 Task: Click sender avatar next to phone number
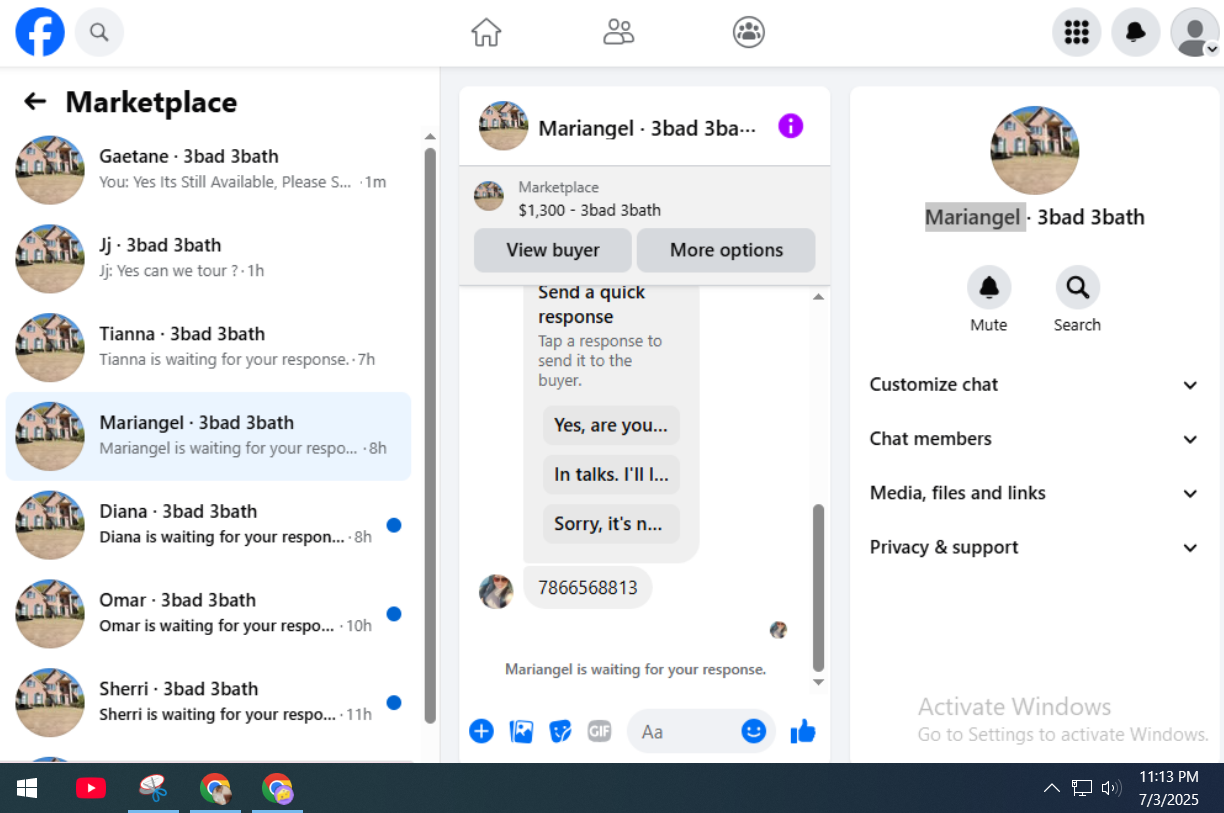tap(496, 591)
